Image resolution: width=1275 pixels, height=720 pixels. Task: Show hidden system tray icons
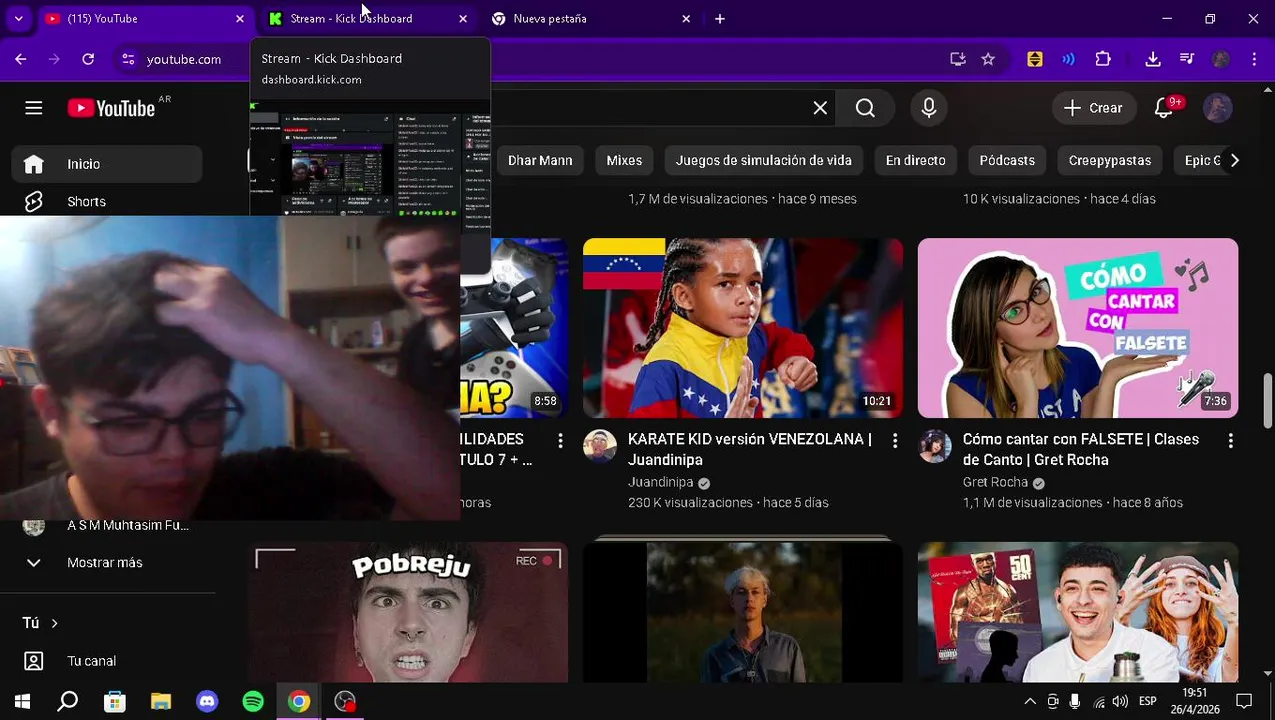pos(1029,701)
